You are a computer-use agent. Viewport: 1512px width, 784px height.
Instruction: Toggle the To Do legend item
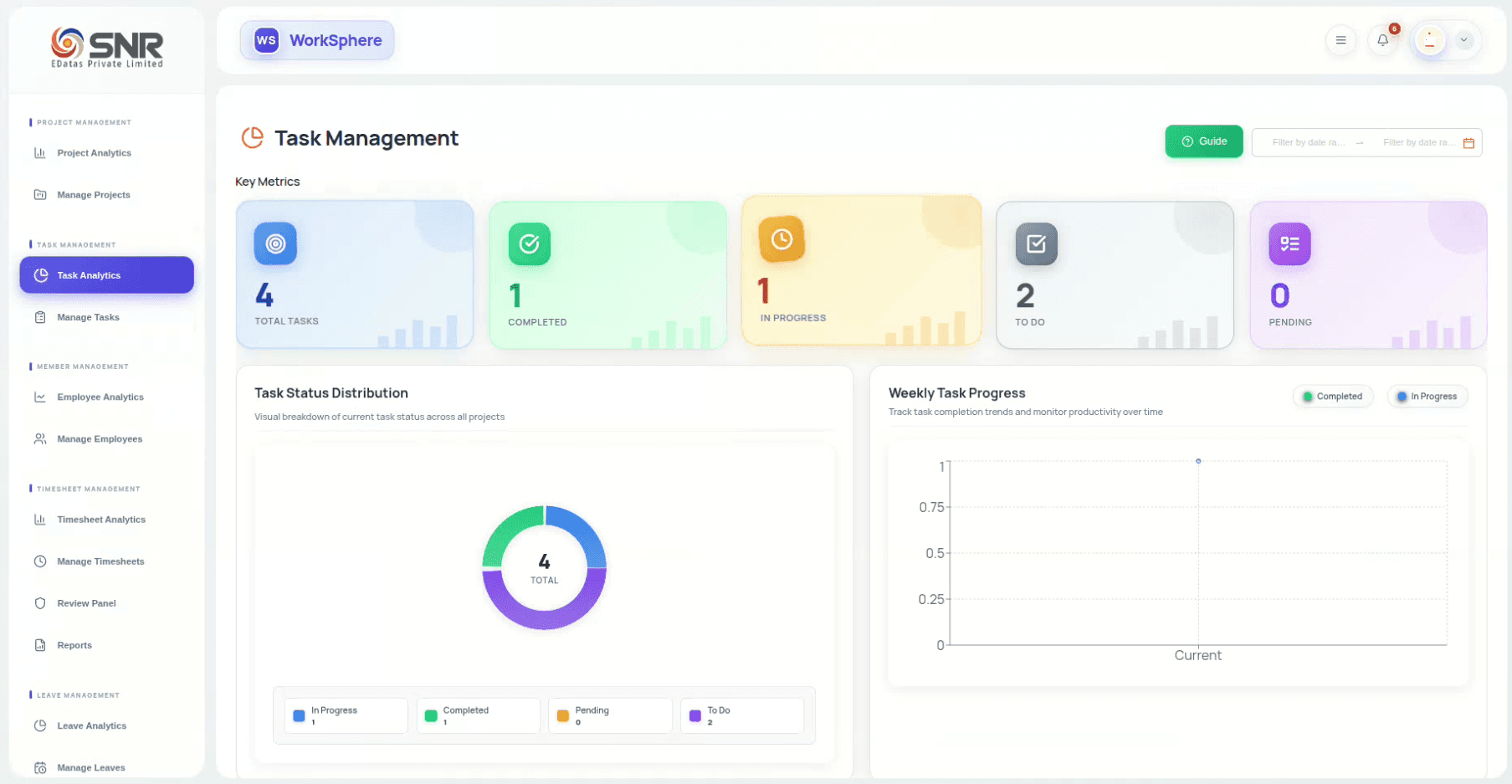pos(741,715)
